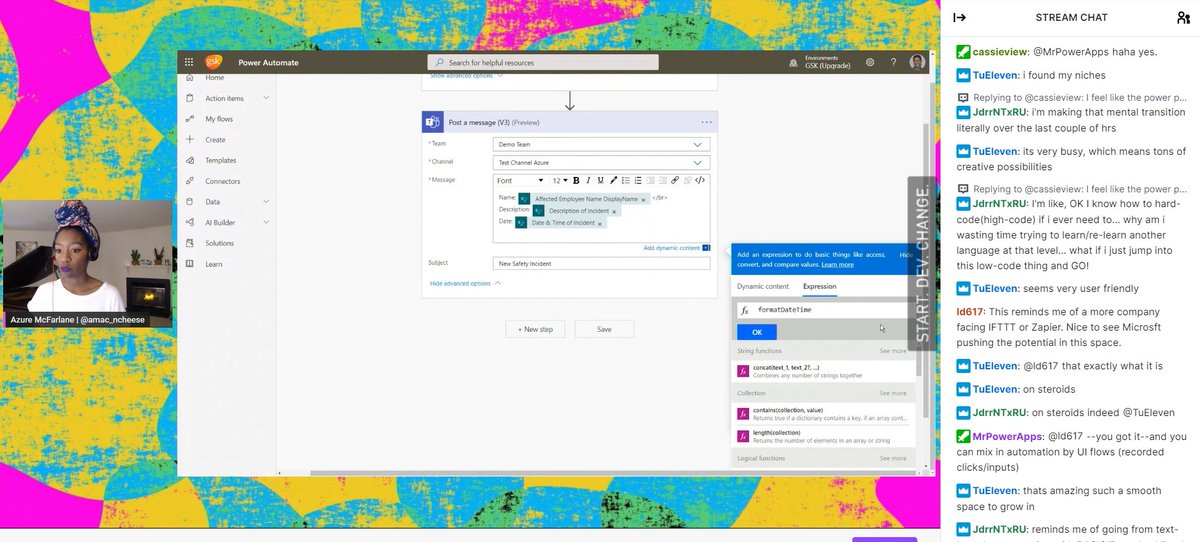Open Learn in sidebar

pos(214,264)
